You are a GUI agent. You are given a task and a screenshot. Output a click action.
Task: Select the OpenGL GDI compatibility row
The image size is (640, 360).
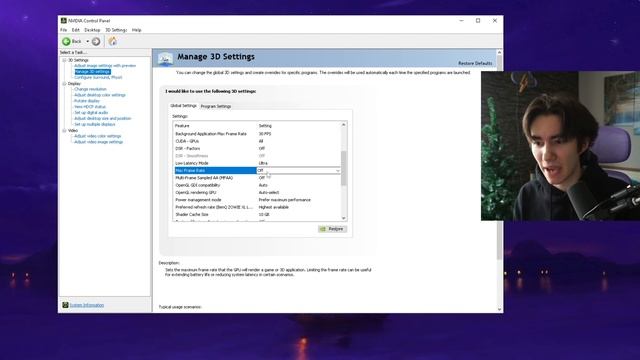click(x=257, y=185)
